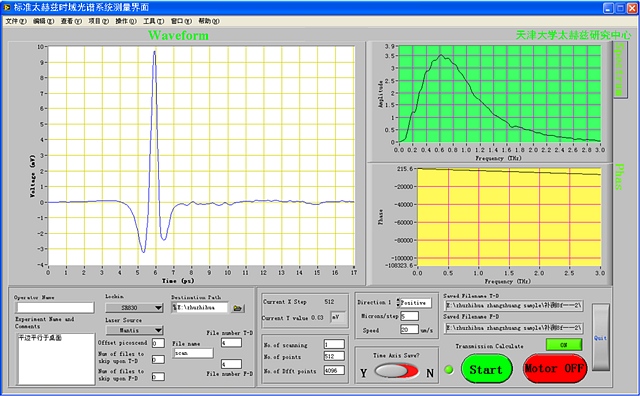
Task: Click the green LED indicator beside Start
Action: click(449, 370)
